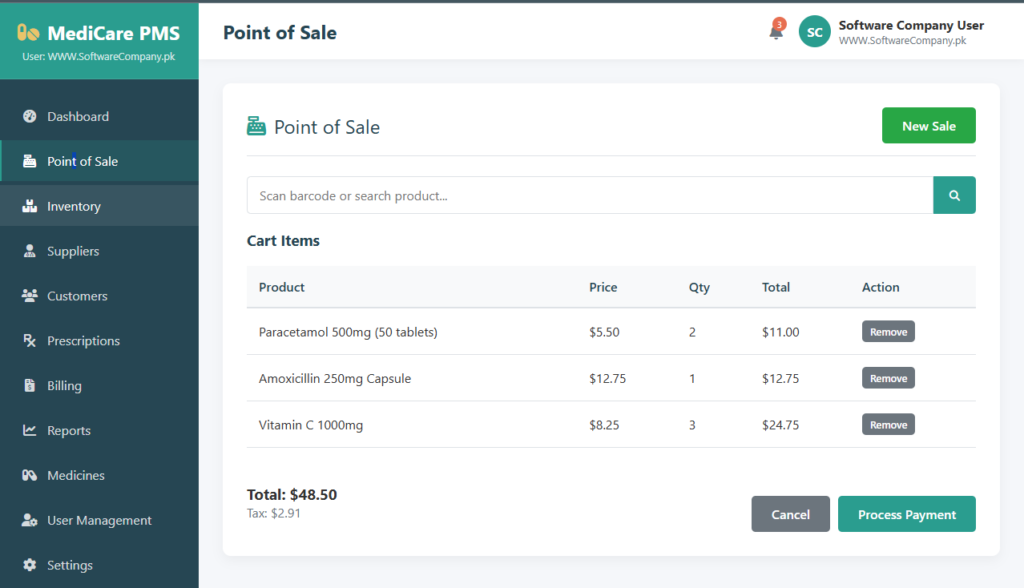Viewport: 1024px width, 588px height.
Task: Click the notification bell icon
Action: (775, 32)
